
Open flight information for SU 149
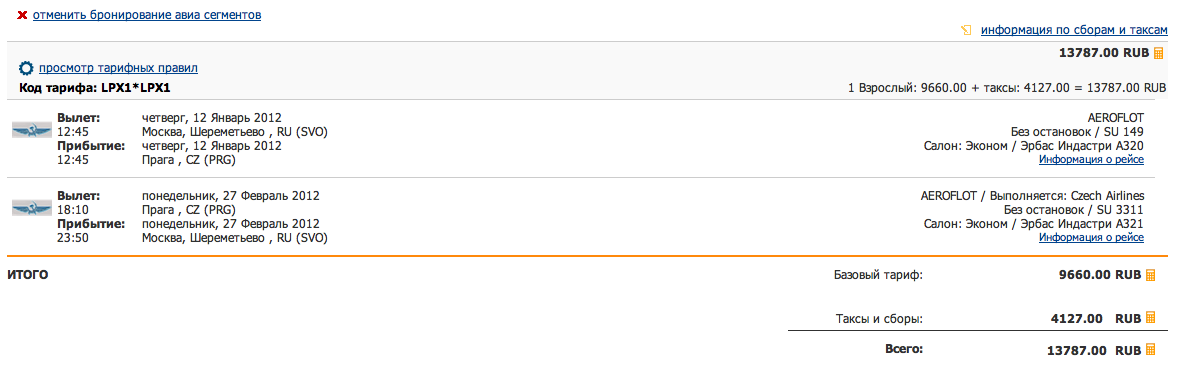(x=1091, y=160)
